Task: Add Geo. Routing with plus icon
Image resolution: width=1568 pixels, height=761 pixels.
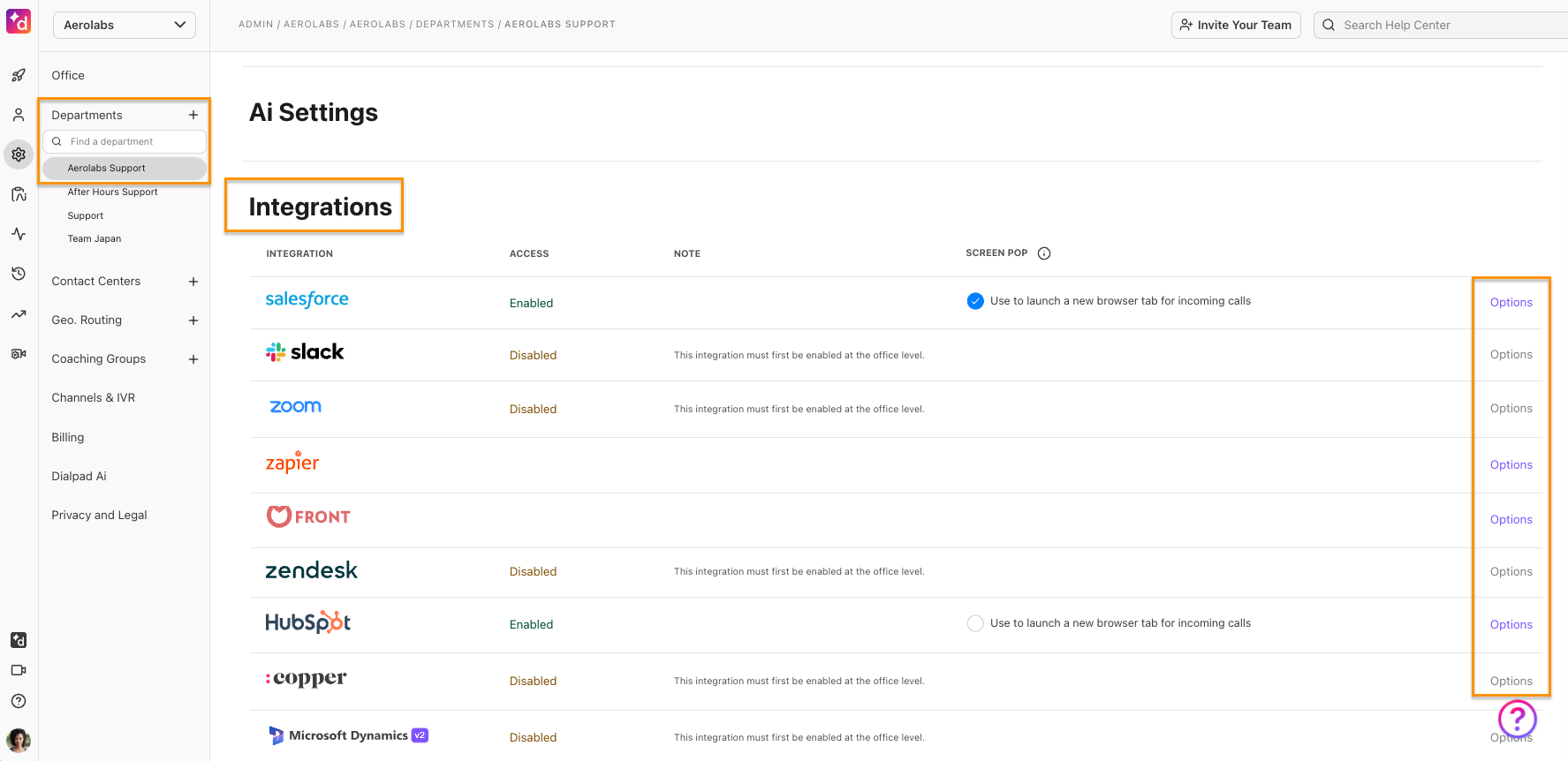Action: pyautogui.click(x=193, y=320)
